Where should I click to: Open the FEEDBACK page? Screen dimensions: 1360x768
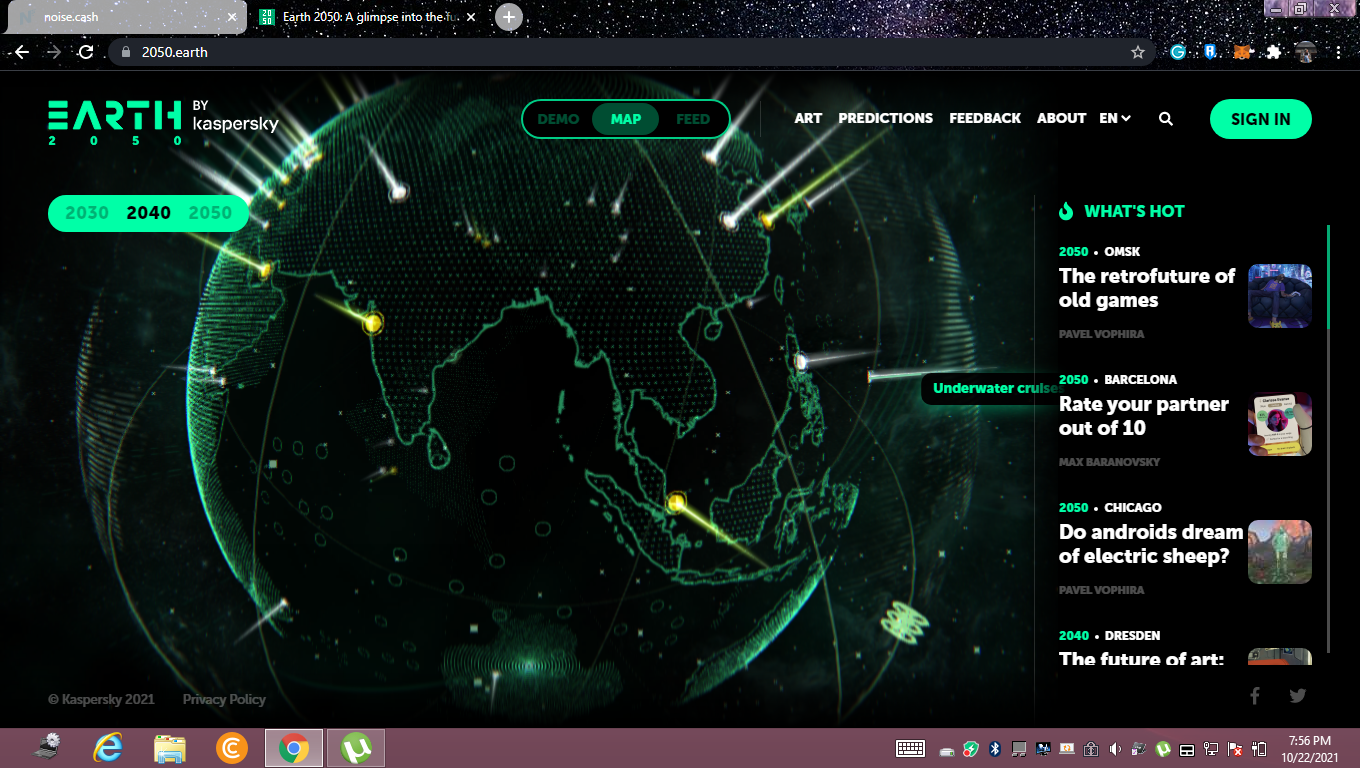point(985,118)
